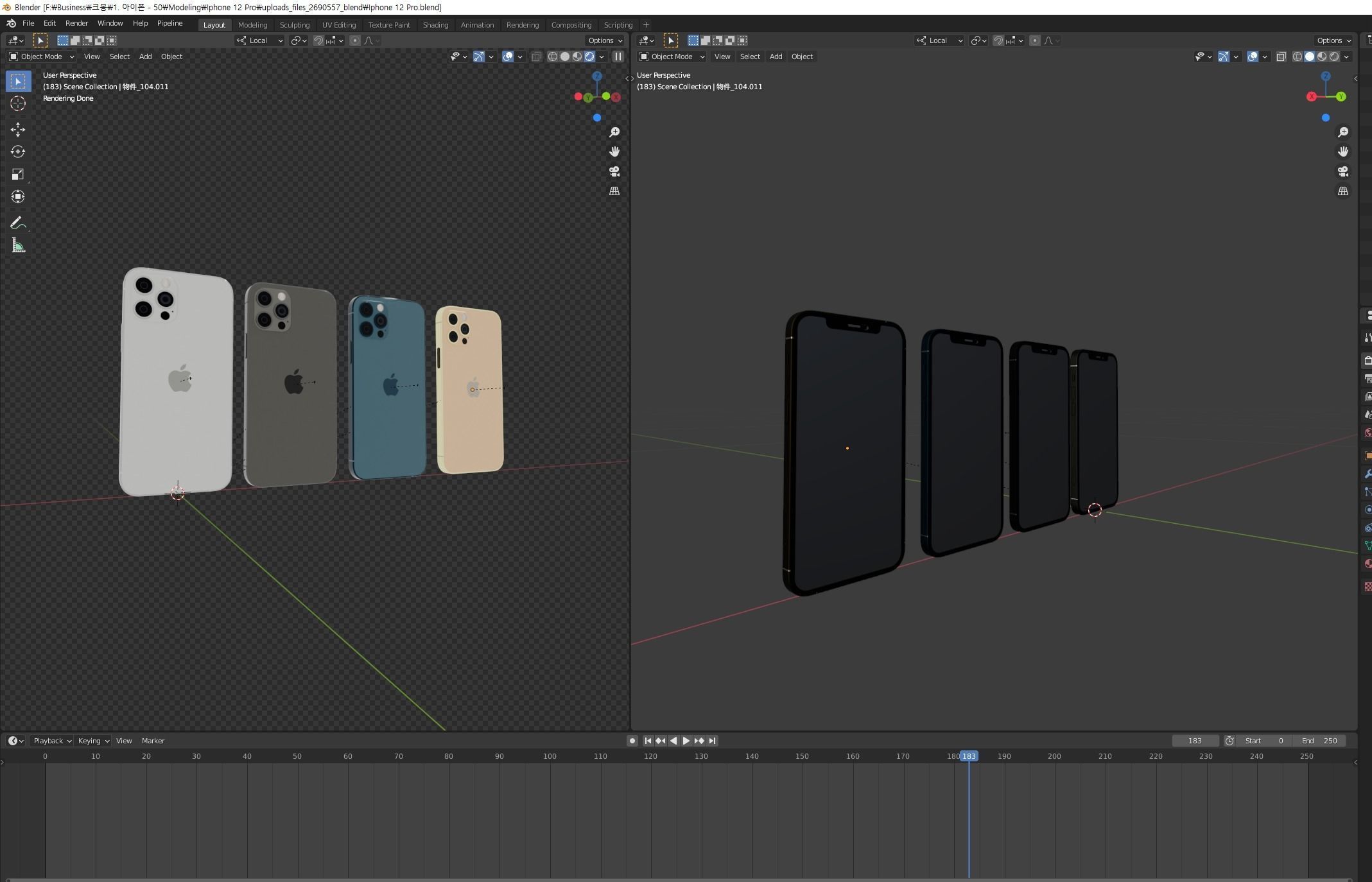Screen dimensions: 1372x882
Task: Click the playhead marker at frame 183
Action: (969, 756)
